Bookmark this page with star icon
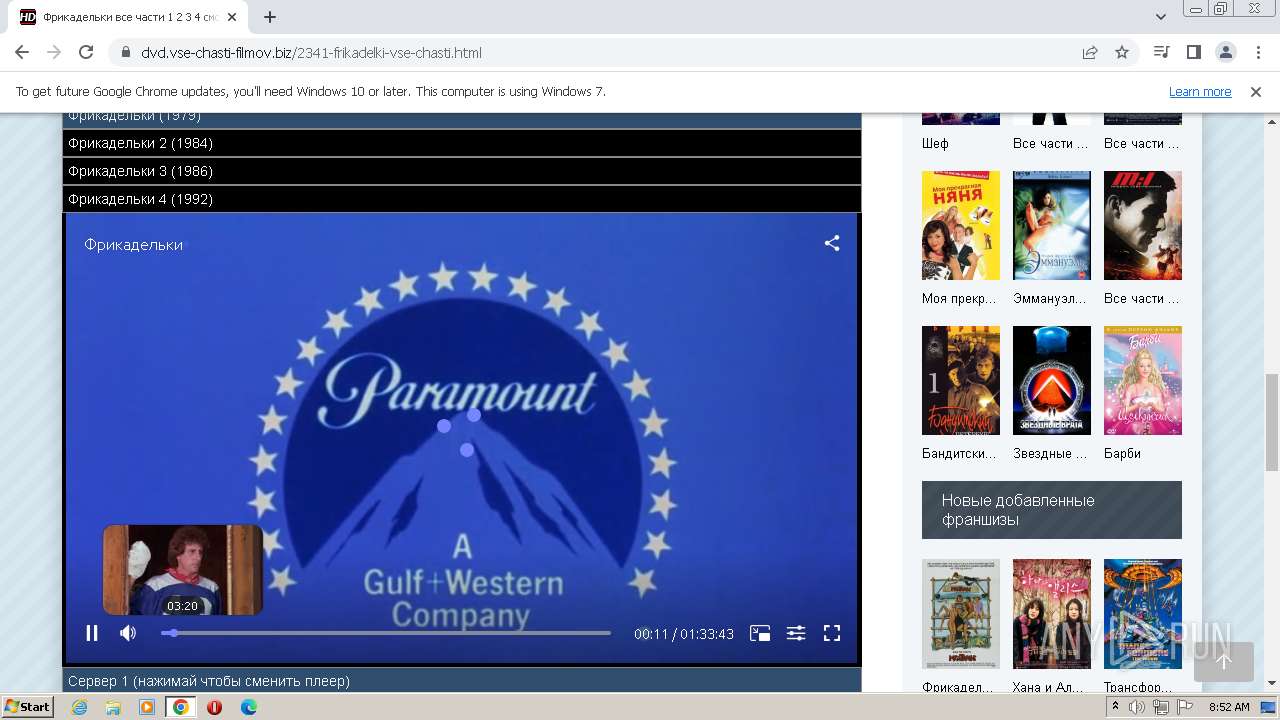Screen dimensions: 1280x720 pos(1122,53)
